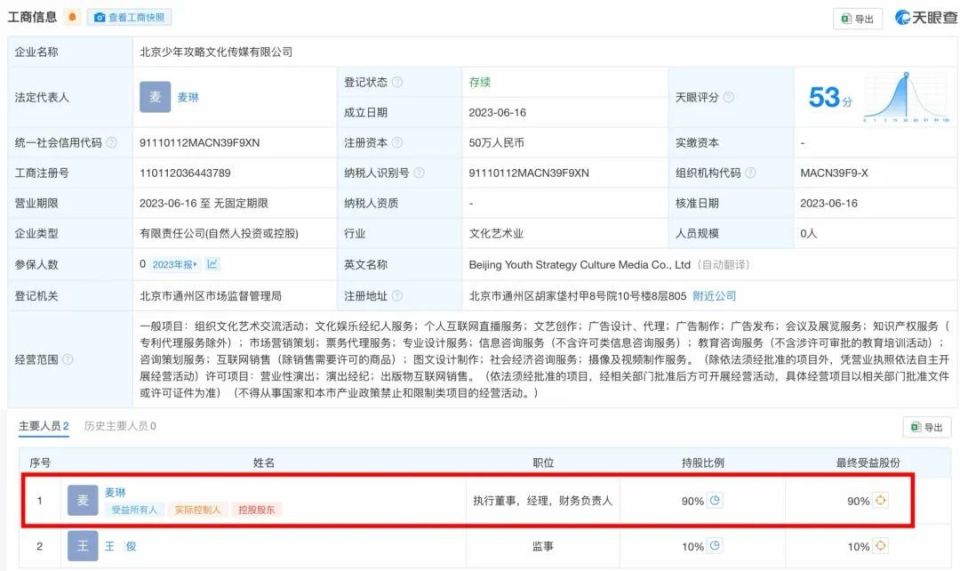Open 王俊 profile link
Image resolution: width=960 pixels, height=571 pixels.
click(x=120, y=547)
